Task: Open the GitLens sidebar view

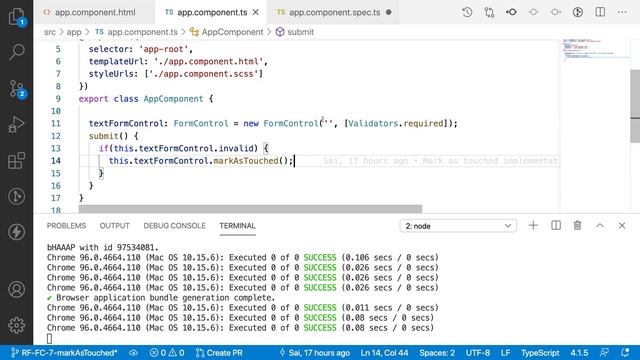Action: click(x=16, y=196)
